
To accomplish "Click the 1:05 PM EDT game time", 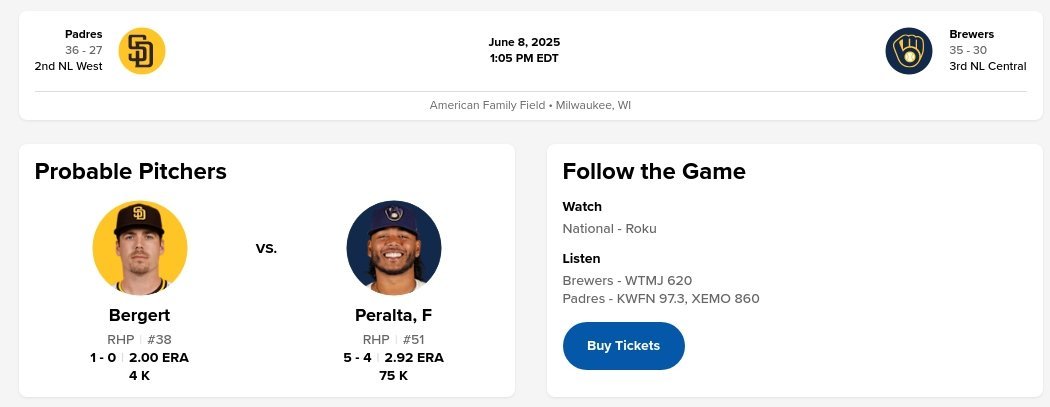I will click(x=524, y=58).
